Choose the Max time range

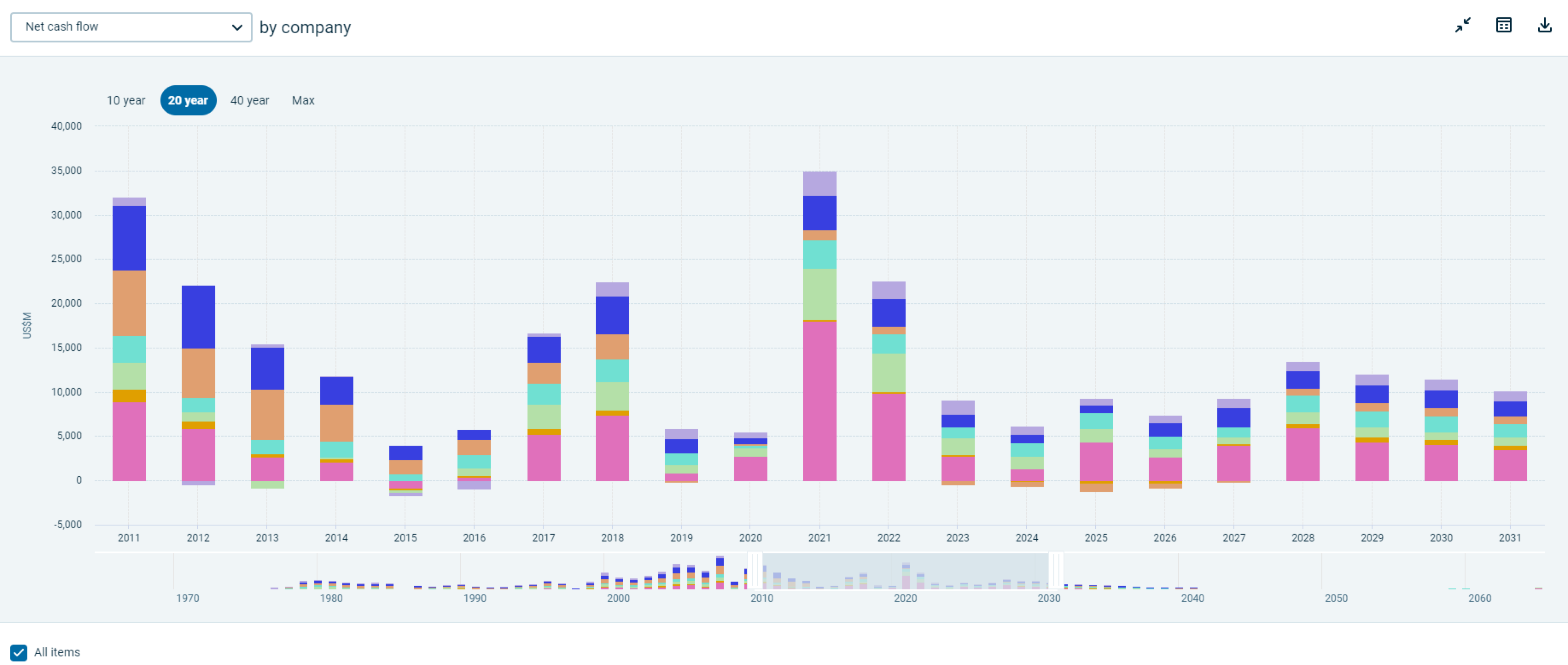coord(303,100)
